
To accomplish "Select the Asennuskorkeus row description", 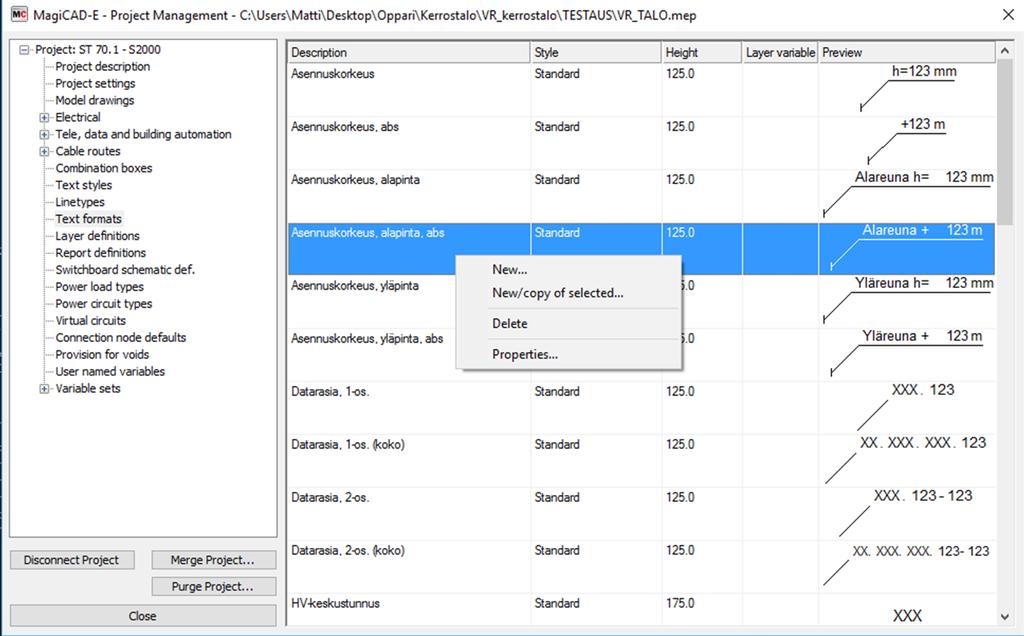I will click(333, 74).
